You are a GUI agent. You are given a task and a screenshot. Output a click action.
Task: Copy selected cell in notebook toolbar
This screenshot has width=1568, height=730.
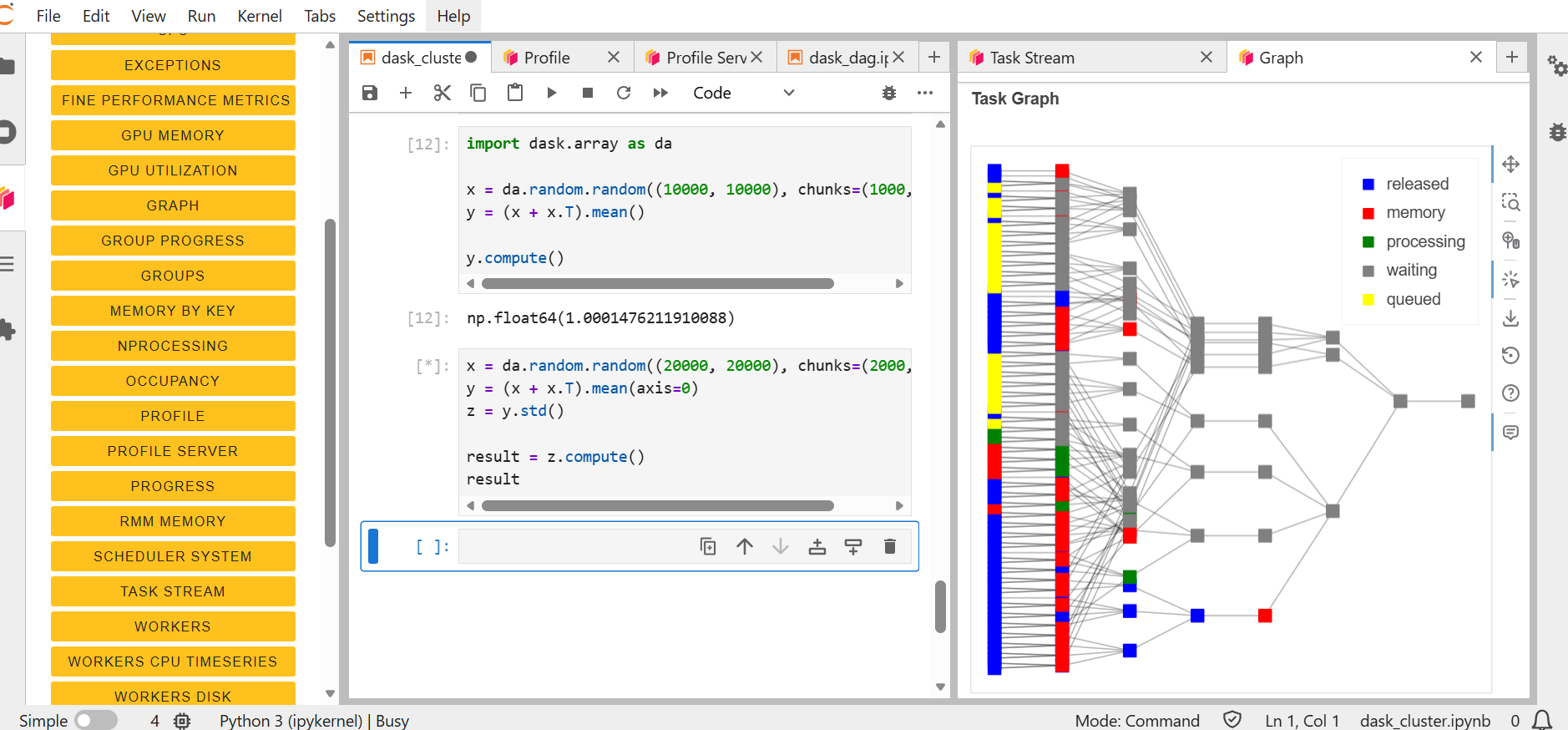pyautogui.click(x=478, y=93)
